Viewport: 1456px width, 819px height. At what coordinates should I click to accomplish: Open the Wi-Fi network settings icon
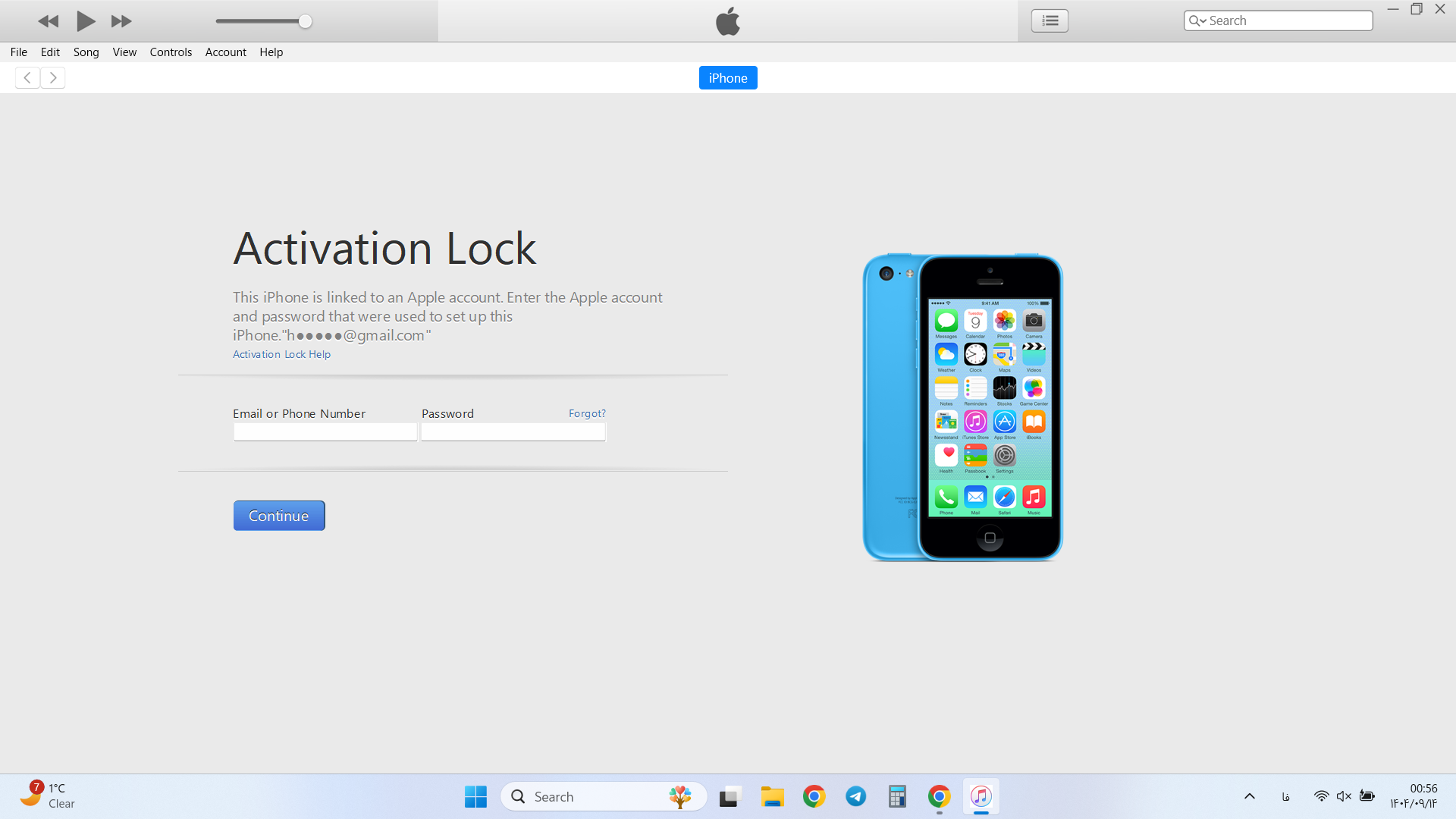click(1321, 796)
